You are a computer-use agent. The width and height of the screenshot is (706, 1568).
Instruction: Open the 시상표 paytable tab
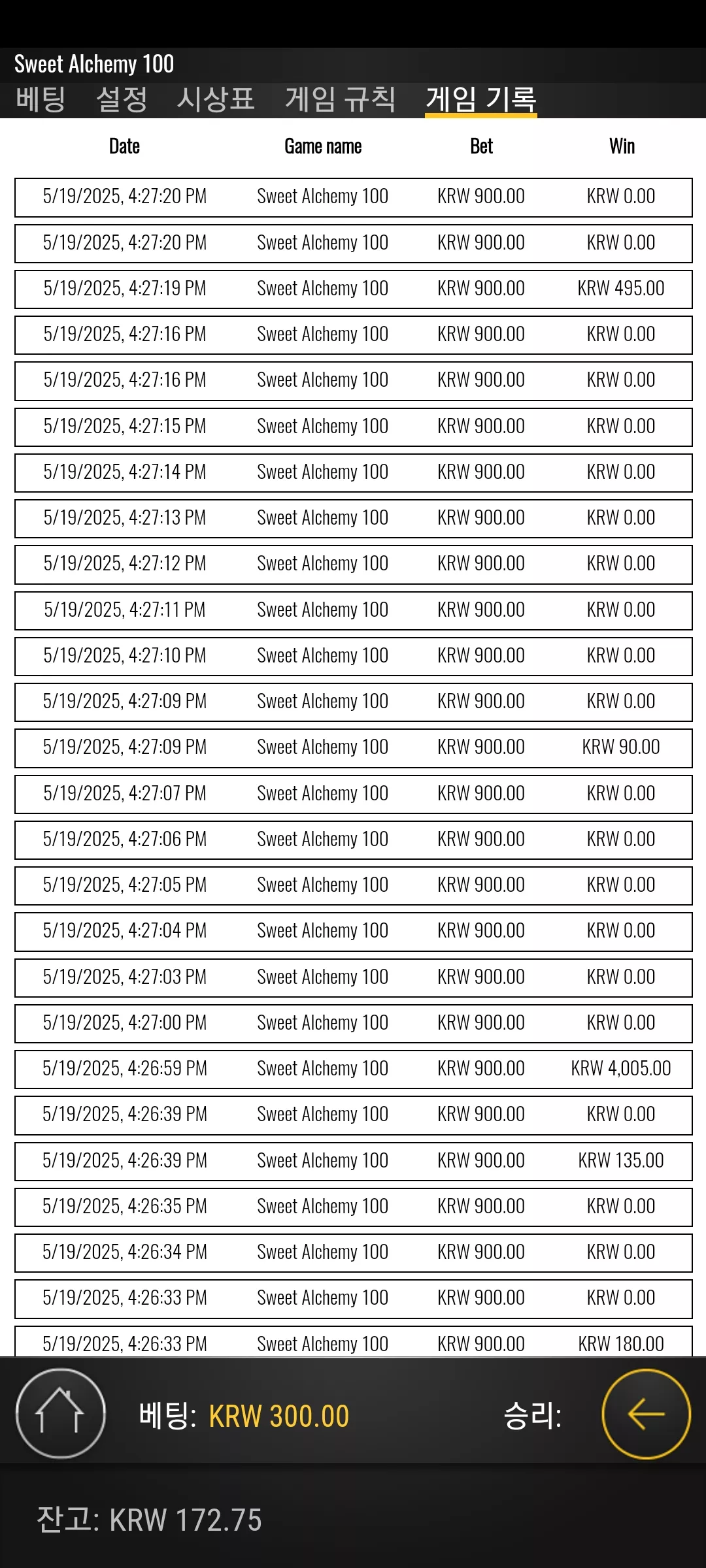[x=215, y=99]
